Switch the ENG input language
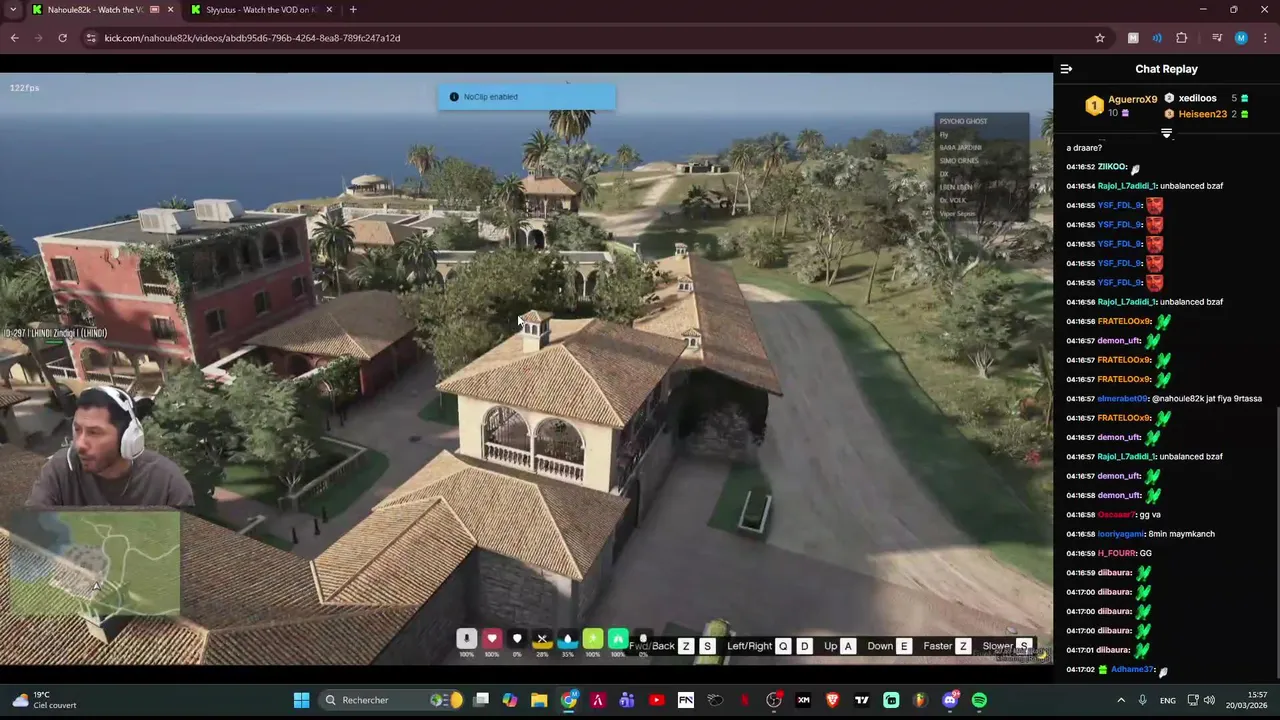This screenshot has width=1280, height=720. coord(1167,700)
